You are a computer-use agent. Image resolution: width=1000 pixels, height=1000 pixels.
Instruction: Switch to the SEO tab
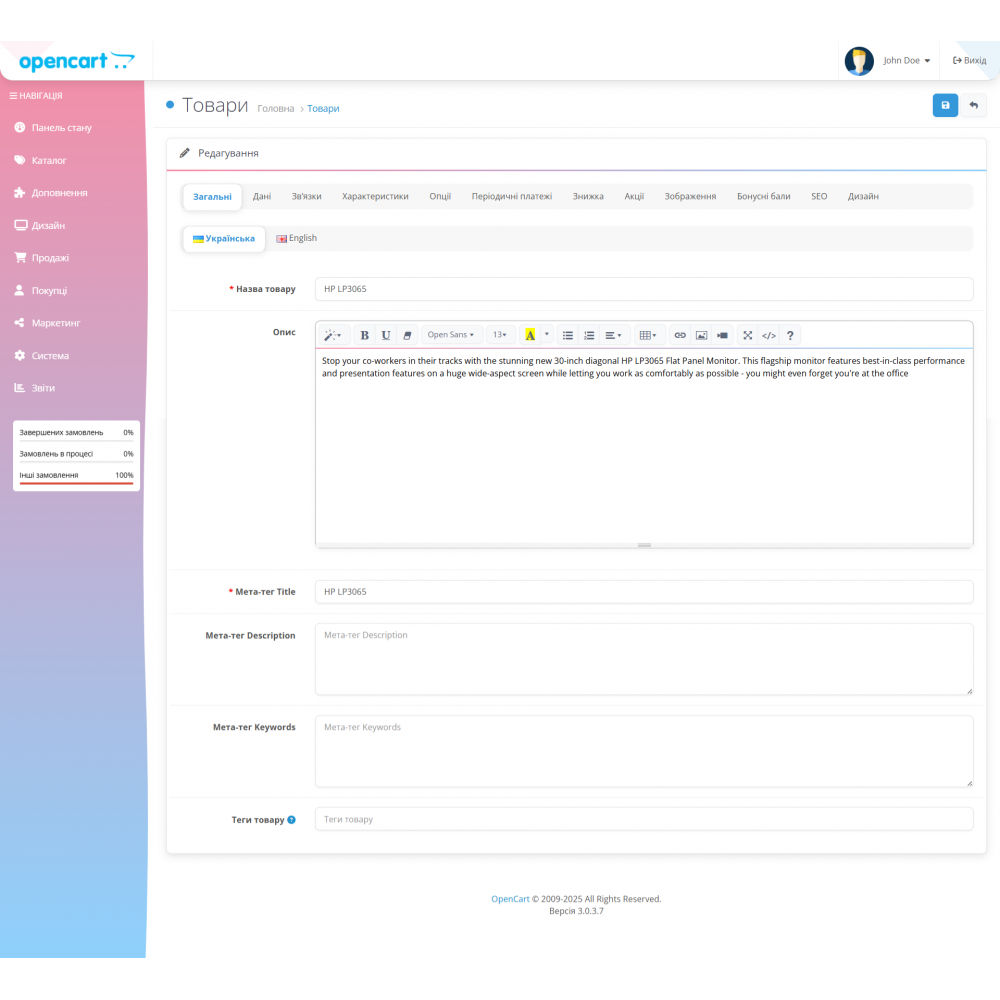tap(819, 197)
